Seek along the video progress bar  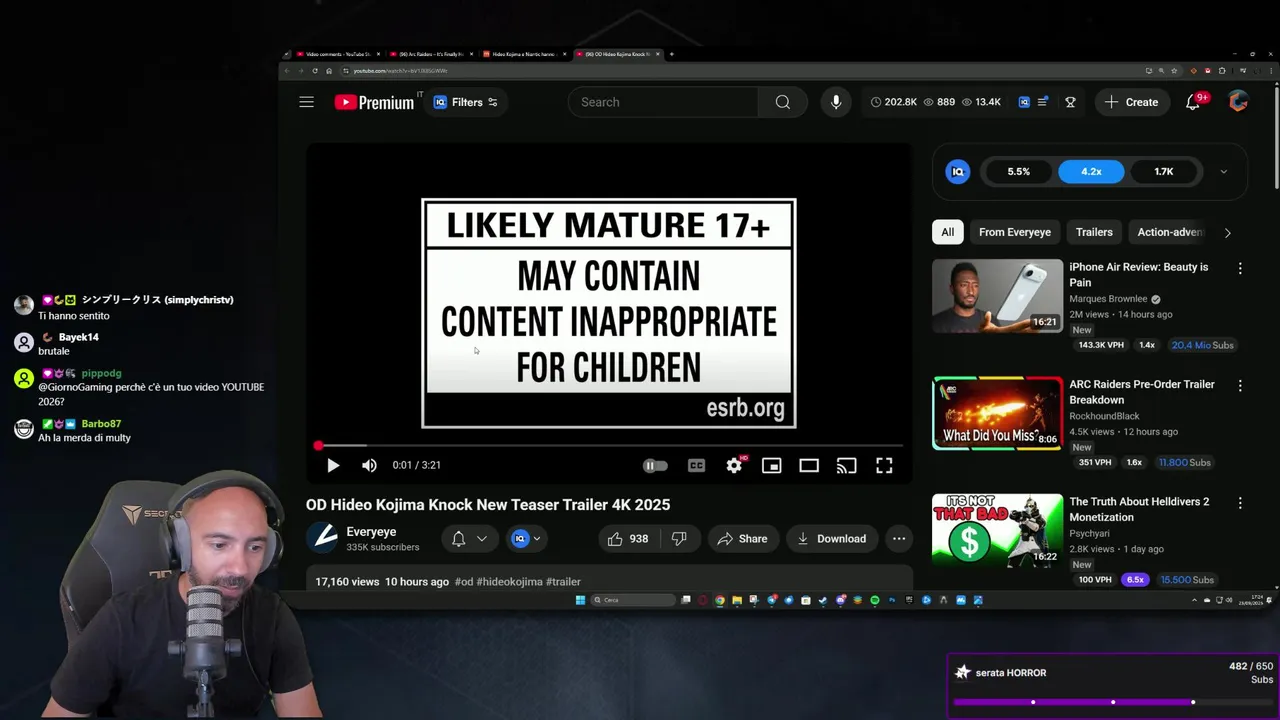(x=609, y=446)
